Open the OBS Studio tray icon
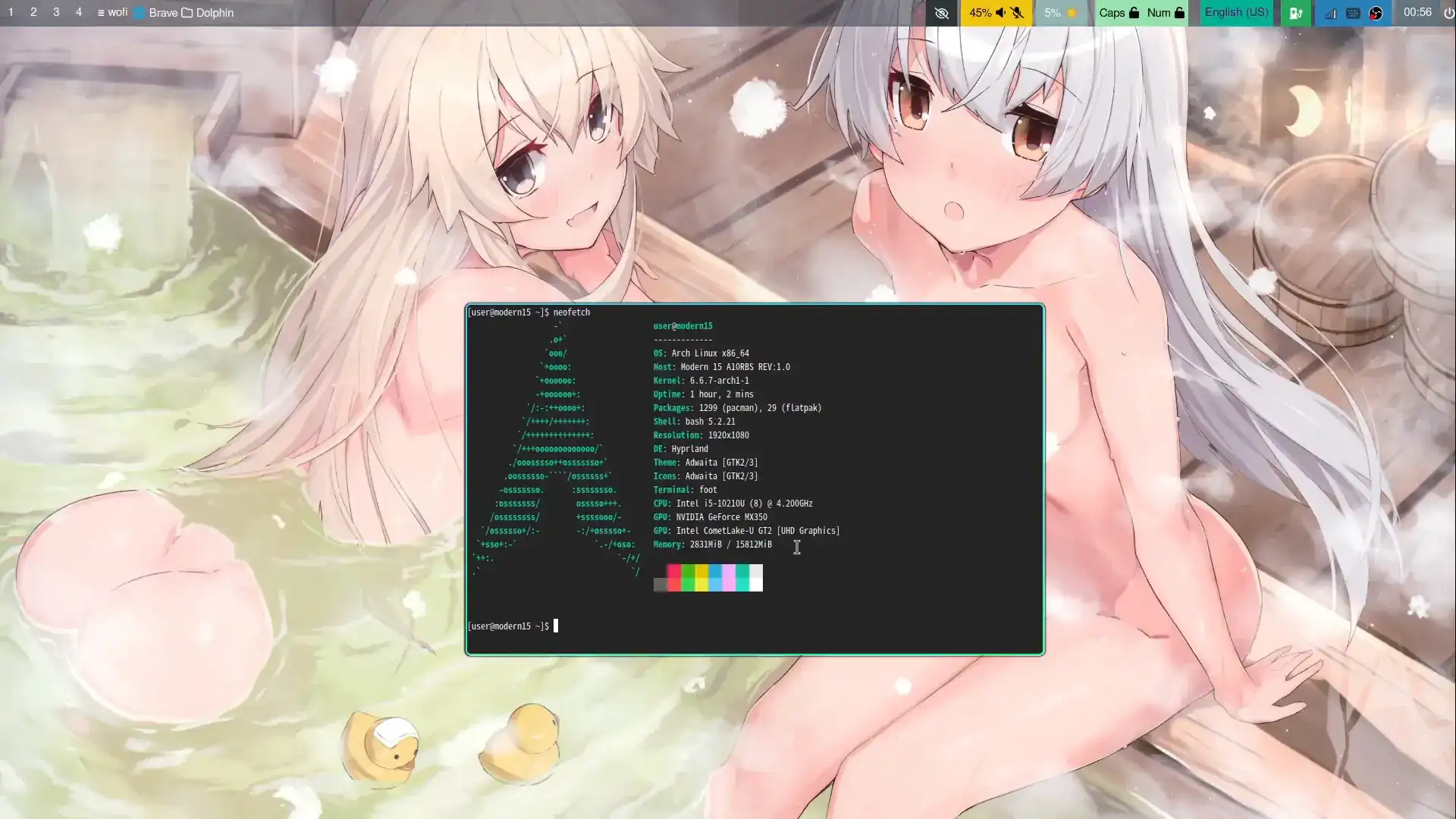Viewport: 1456px width, 819px height. [x=1376, y=13]
